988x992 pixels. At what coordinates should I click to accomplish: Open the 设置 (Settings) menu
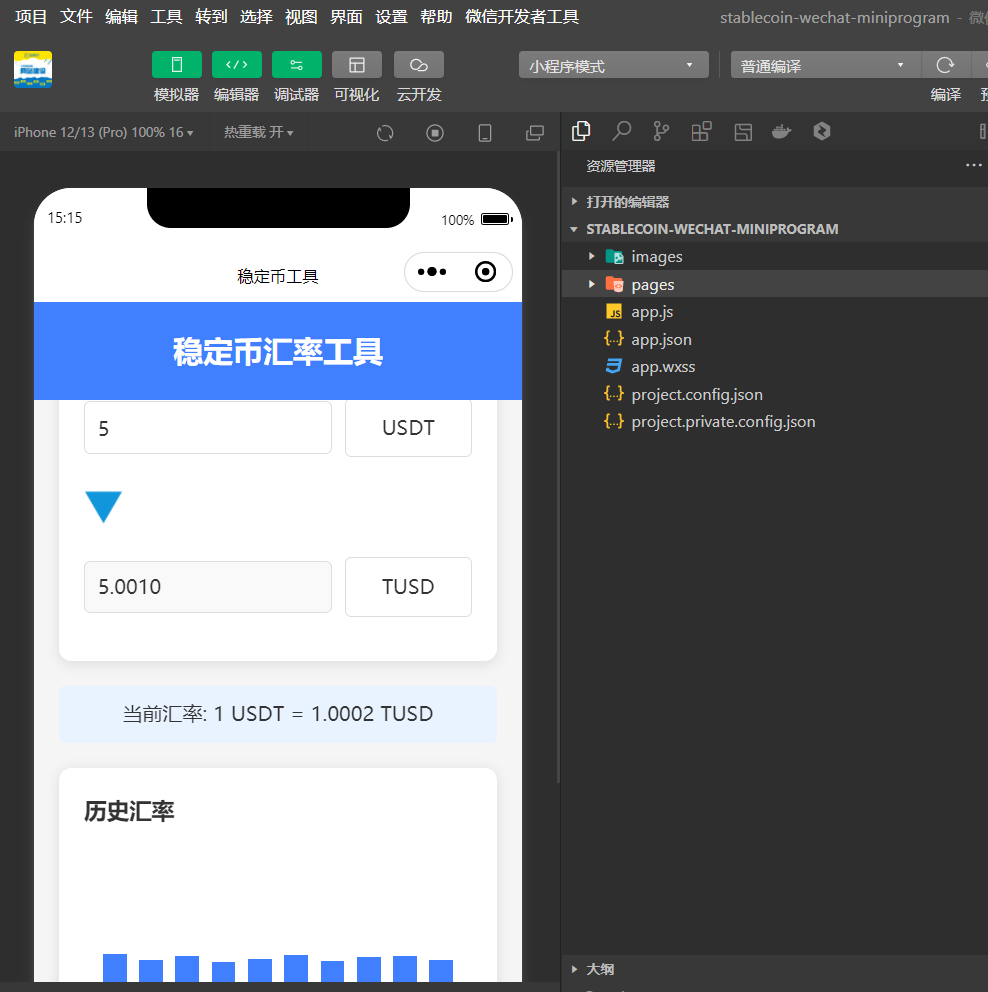391,16
